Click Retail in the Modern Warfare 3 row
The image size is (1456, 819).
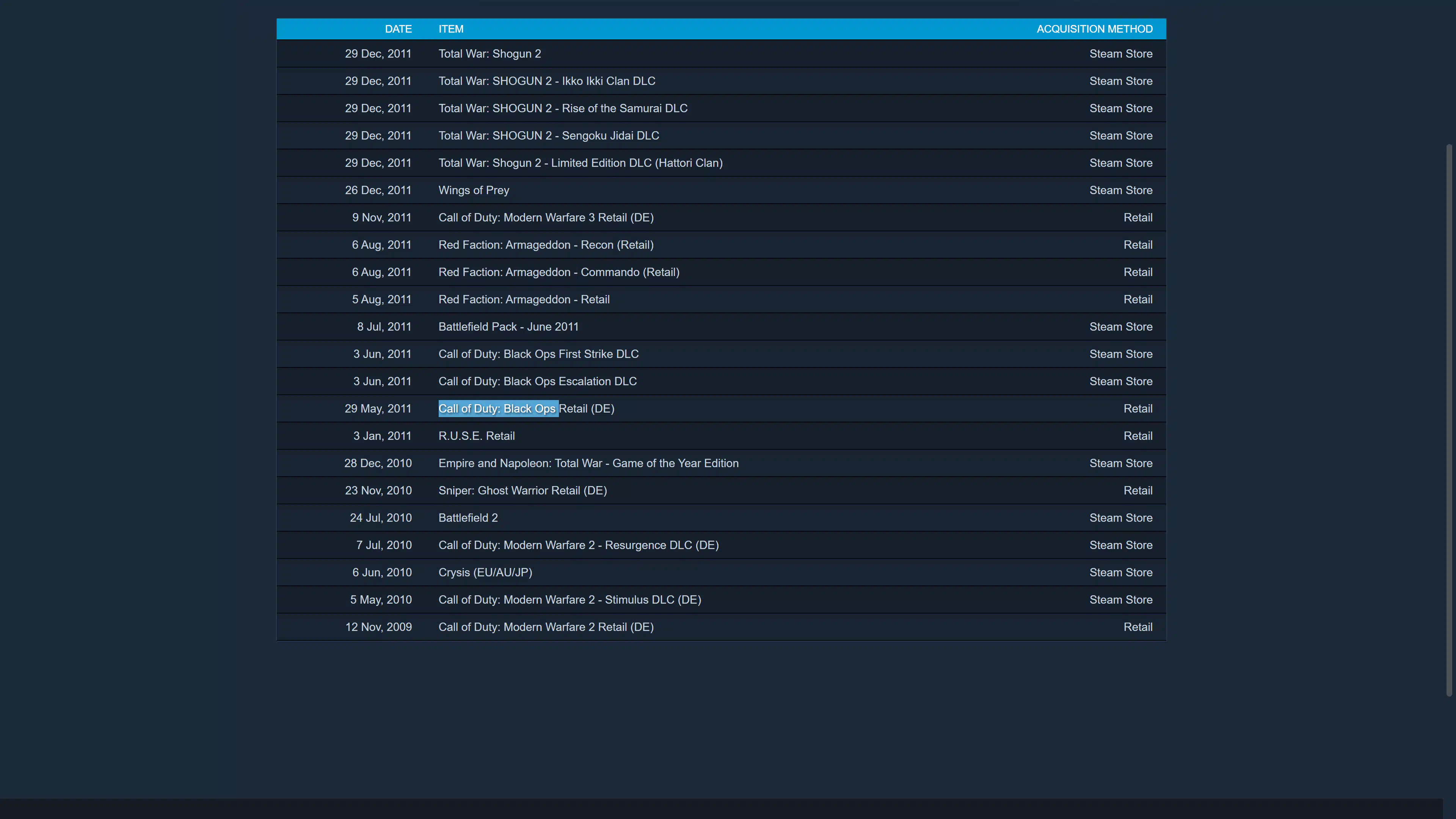click(x=1138, y=218)
